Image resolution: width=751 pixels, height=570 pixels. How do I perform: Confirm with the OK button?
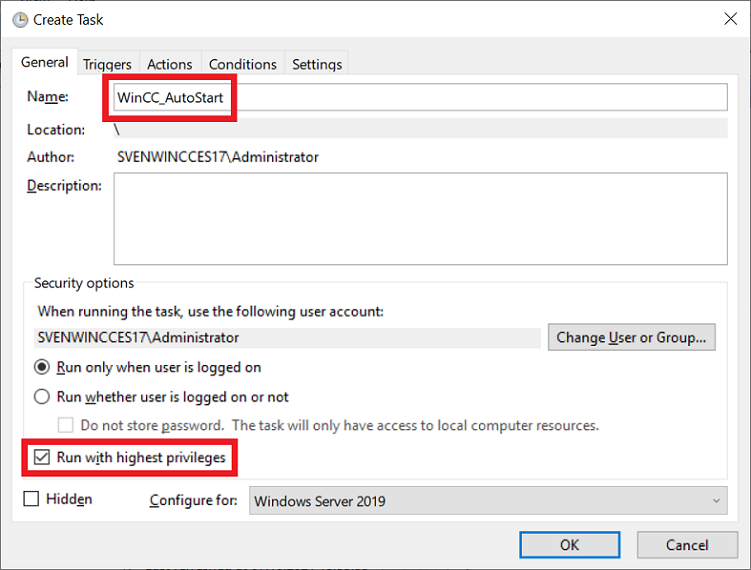(x=569, y=545)
